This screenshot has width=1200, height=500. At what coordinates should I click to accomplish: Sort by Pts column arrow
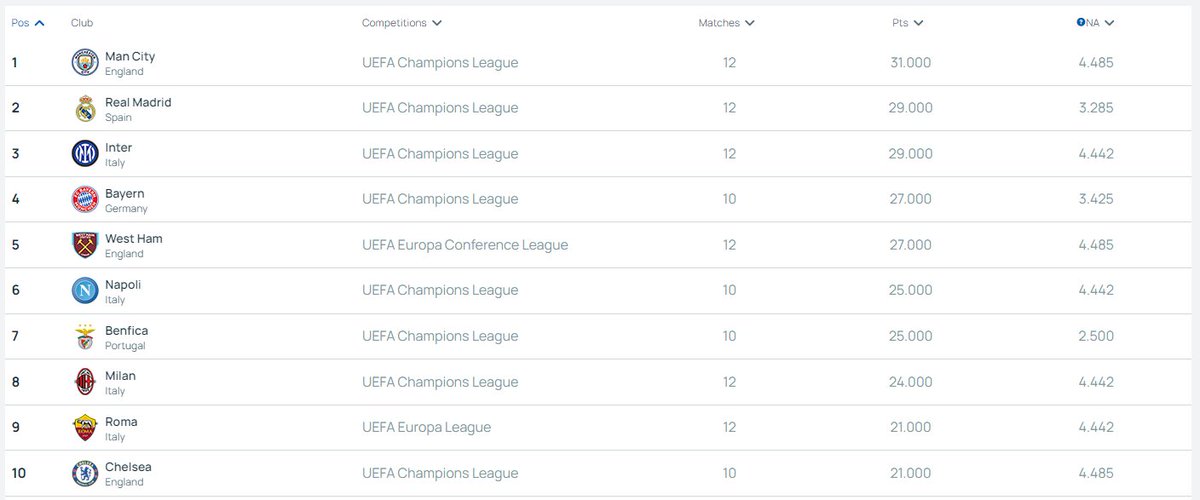[x=918, y=22]
